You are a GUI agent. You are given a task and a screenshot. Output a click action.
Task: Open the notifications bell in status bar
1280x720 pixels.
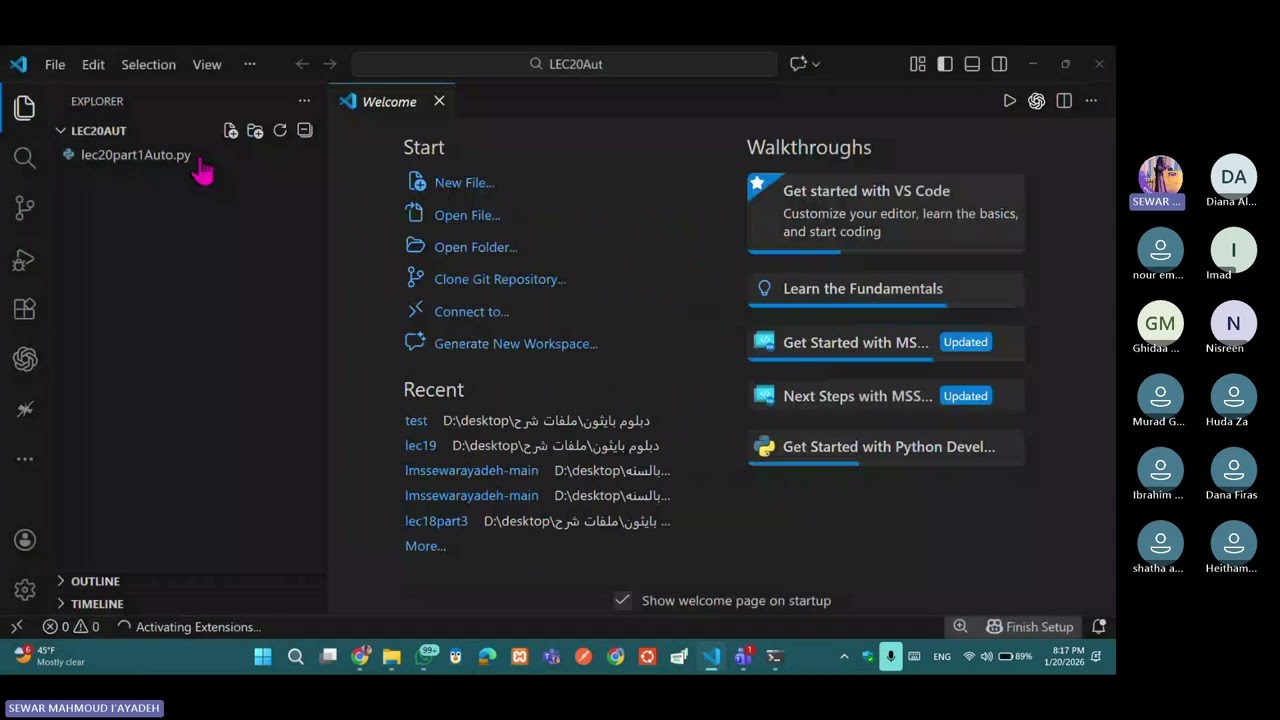pyautogui.click(x=1099, y=627)
